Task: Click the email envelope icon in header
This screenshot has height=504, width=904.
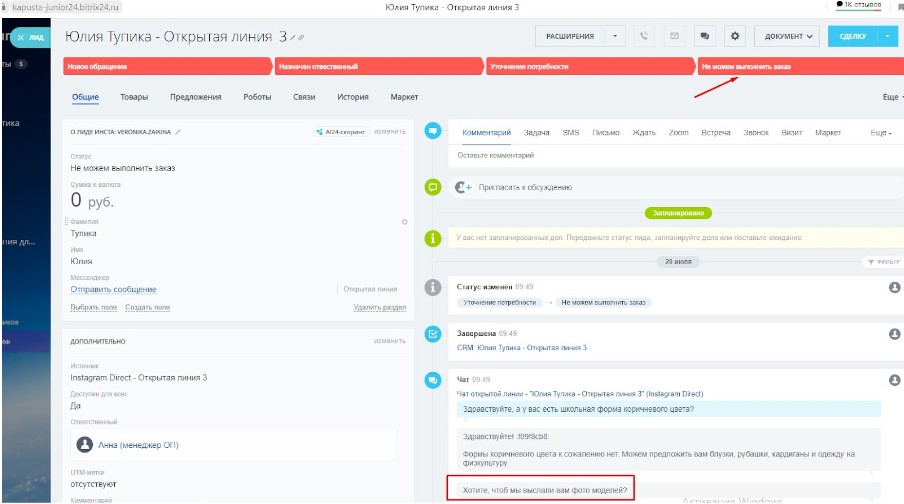Action: coord(674,36)
